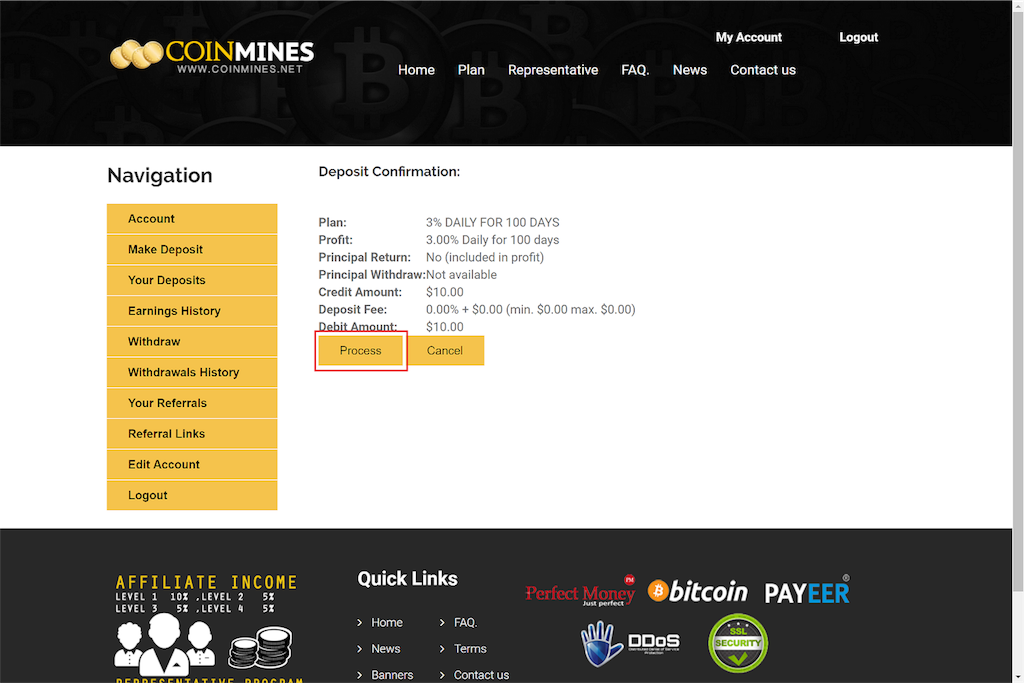Click the header Logout link
Image resolution: width=1024 pixels, height=683 pixels.
(x=858, y=37)
